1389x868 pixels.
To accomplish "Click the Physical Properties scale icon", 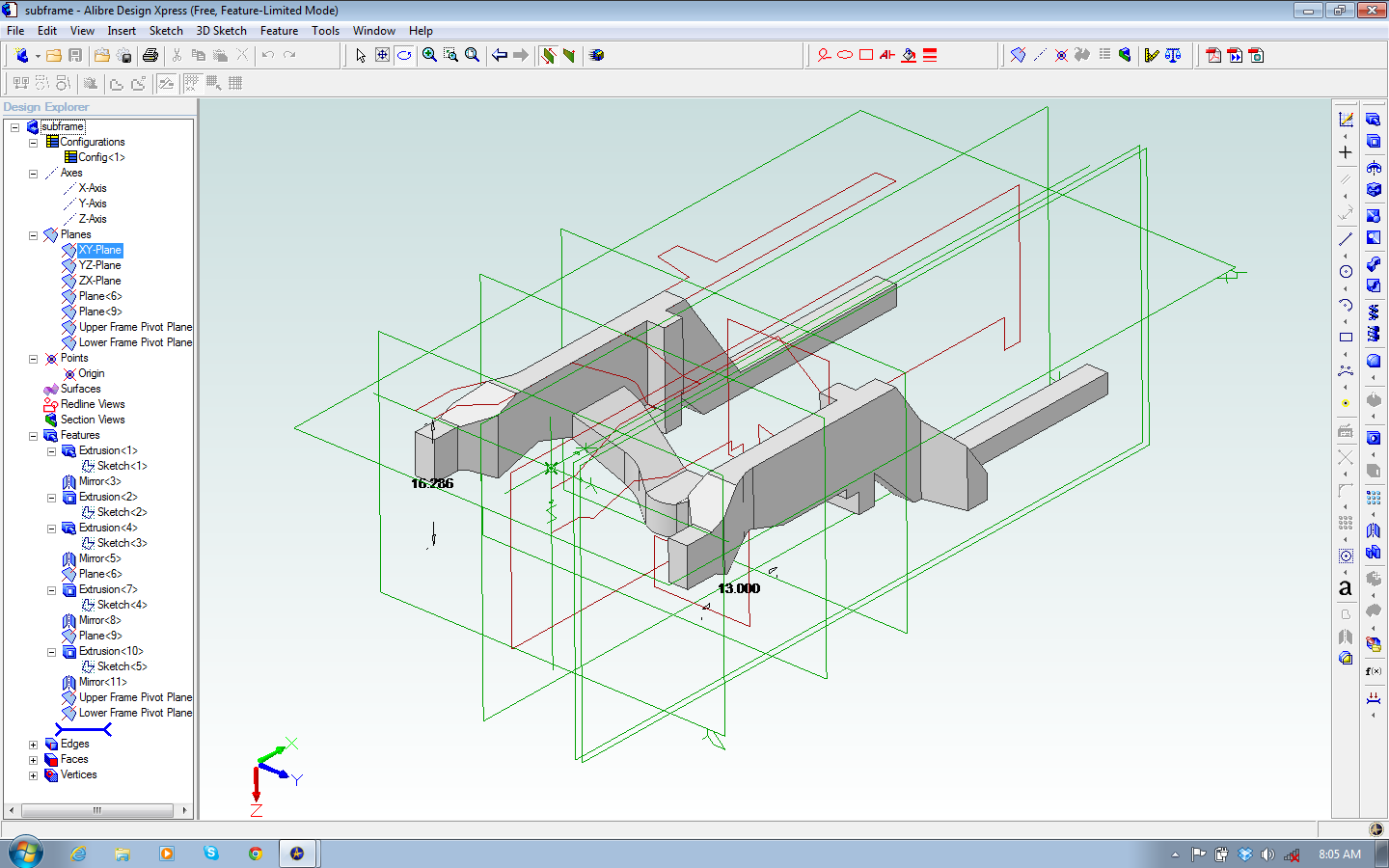I will pos(1173,55).
